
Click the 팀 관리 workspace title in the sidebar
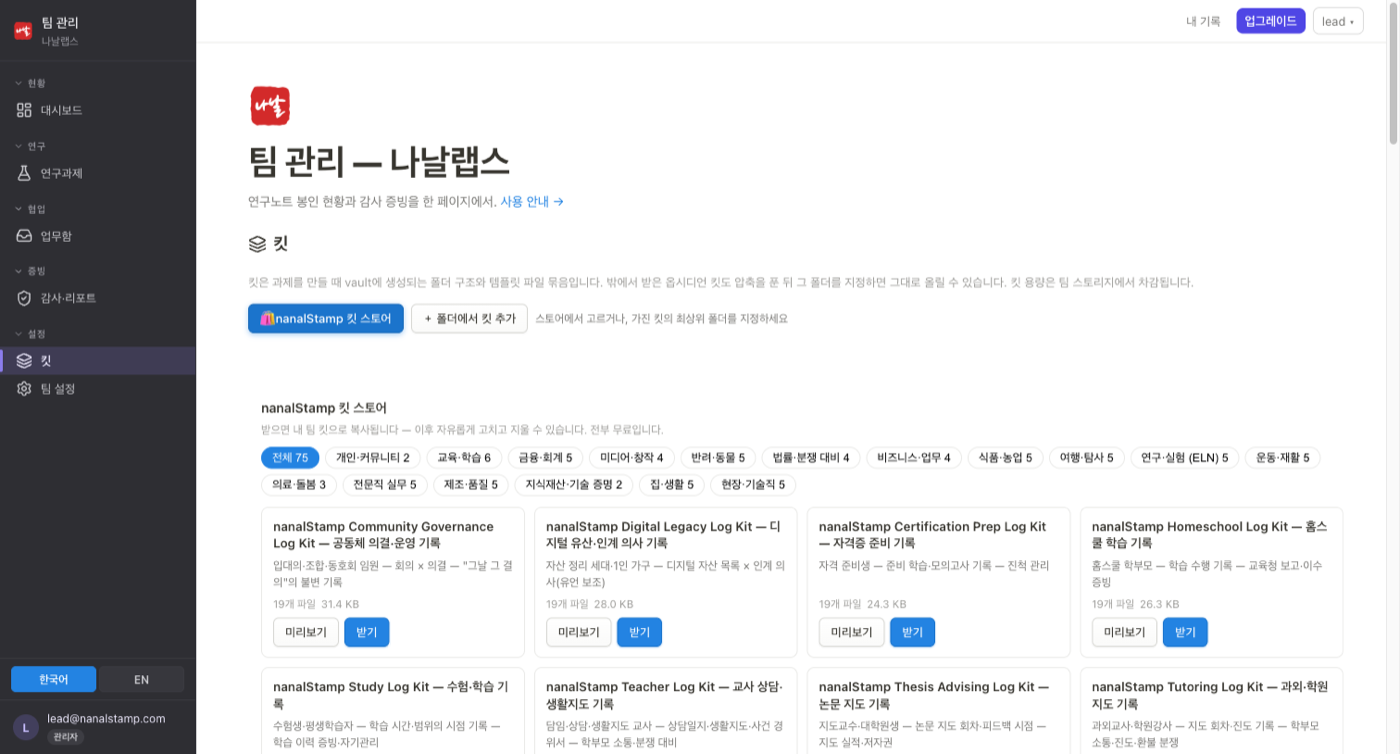point(60,22)
